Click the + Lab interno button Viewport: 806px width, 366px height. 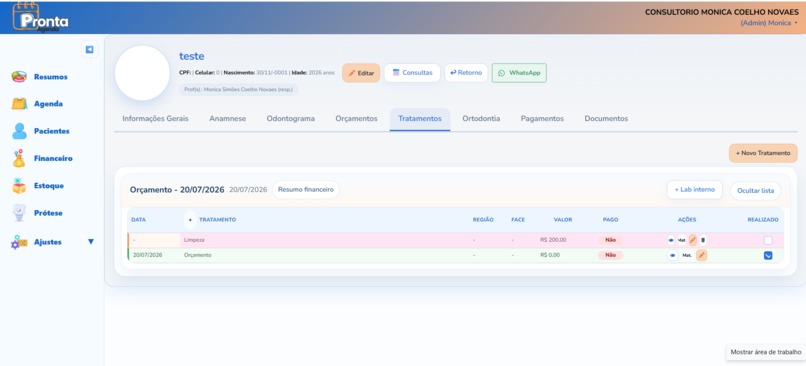click(694, 190)
